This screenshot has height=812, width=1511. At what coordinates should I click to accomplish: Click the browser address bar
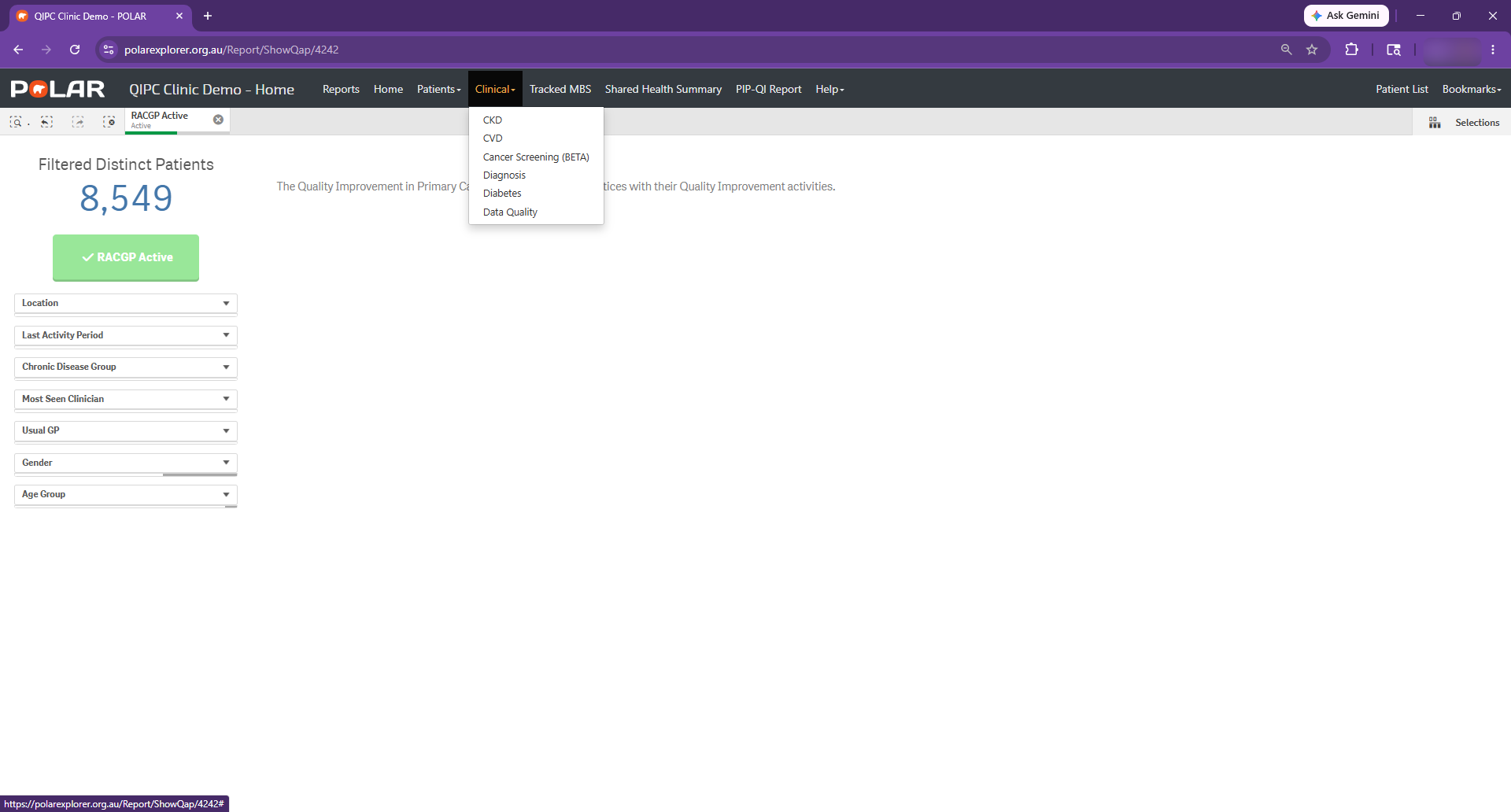click(693, 50)
